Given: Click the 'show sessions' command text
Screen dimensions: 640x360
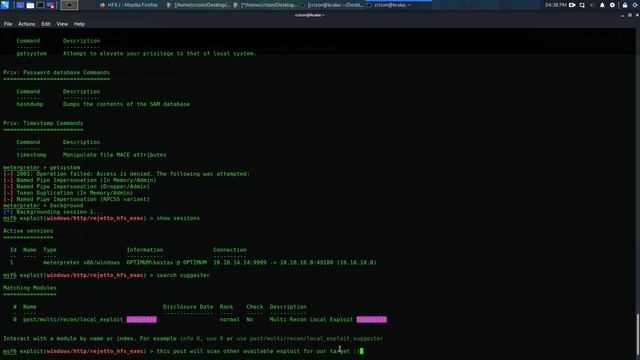Looking at the screenshot, I should (x=178, y=218).
